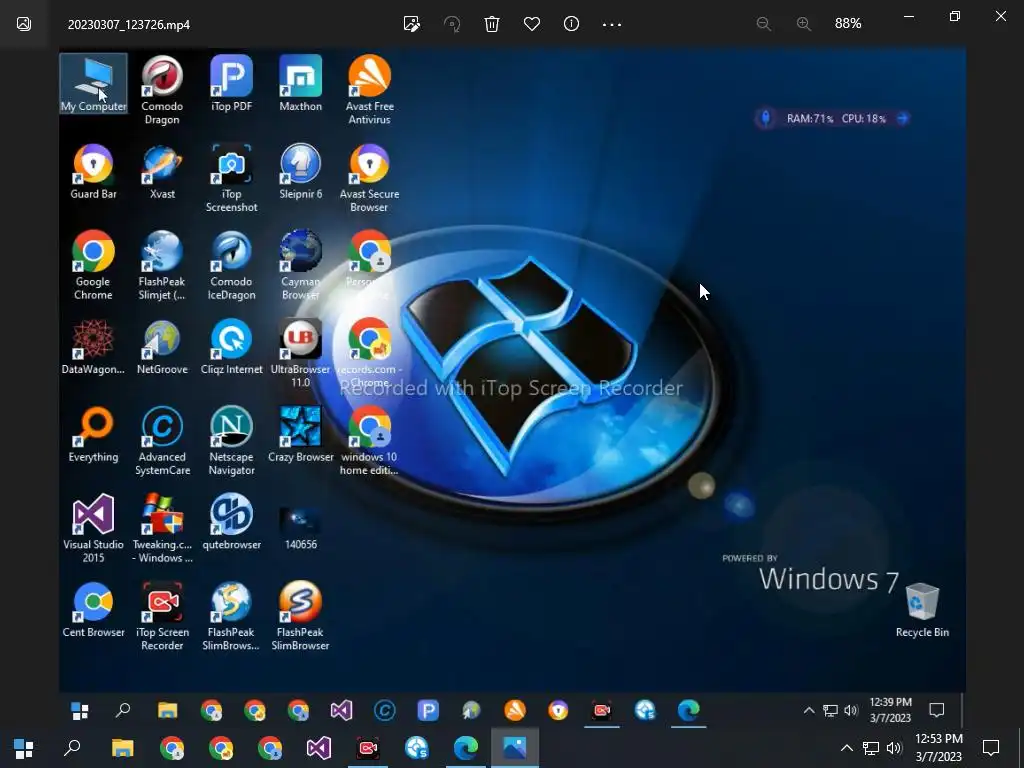Select the UltraBrowser 11.0 desktop icon
Screen dimensions: 1024x768
click(300, 353)
